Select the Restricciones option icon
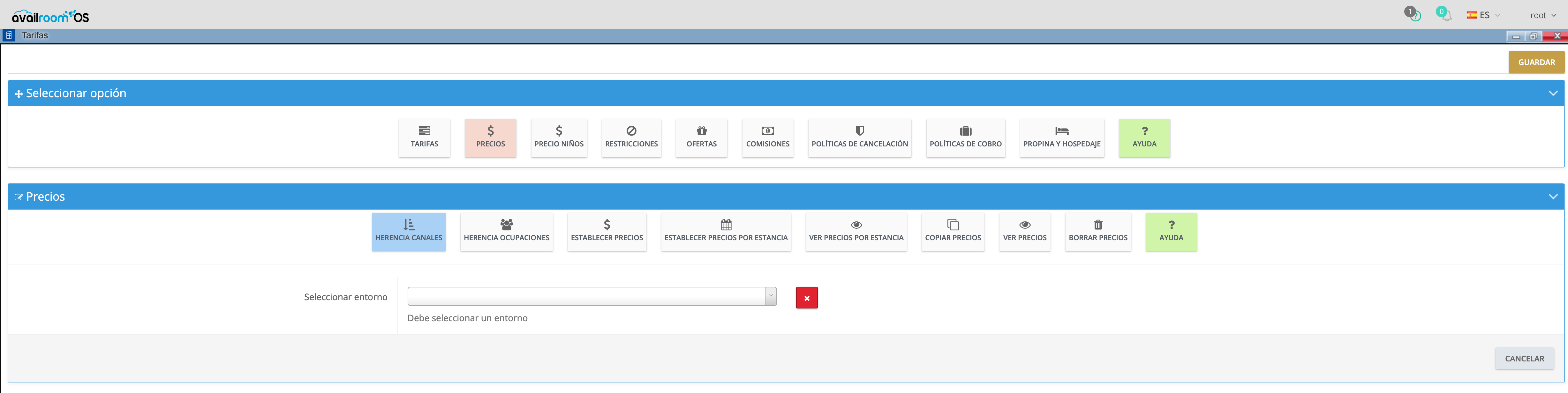Viewport: 1568px width, 393px height. coord(631,137)
